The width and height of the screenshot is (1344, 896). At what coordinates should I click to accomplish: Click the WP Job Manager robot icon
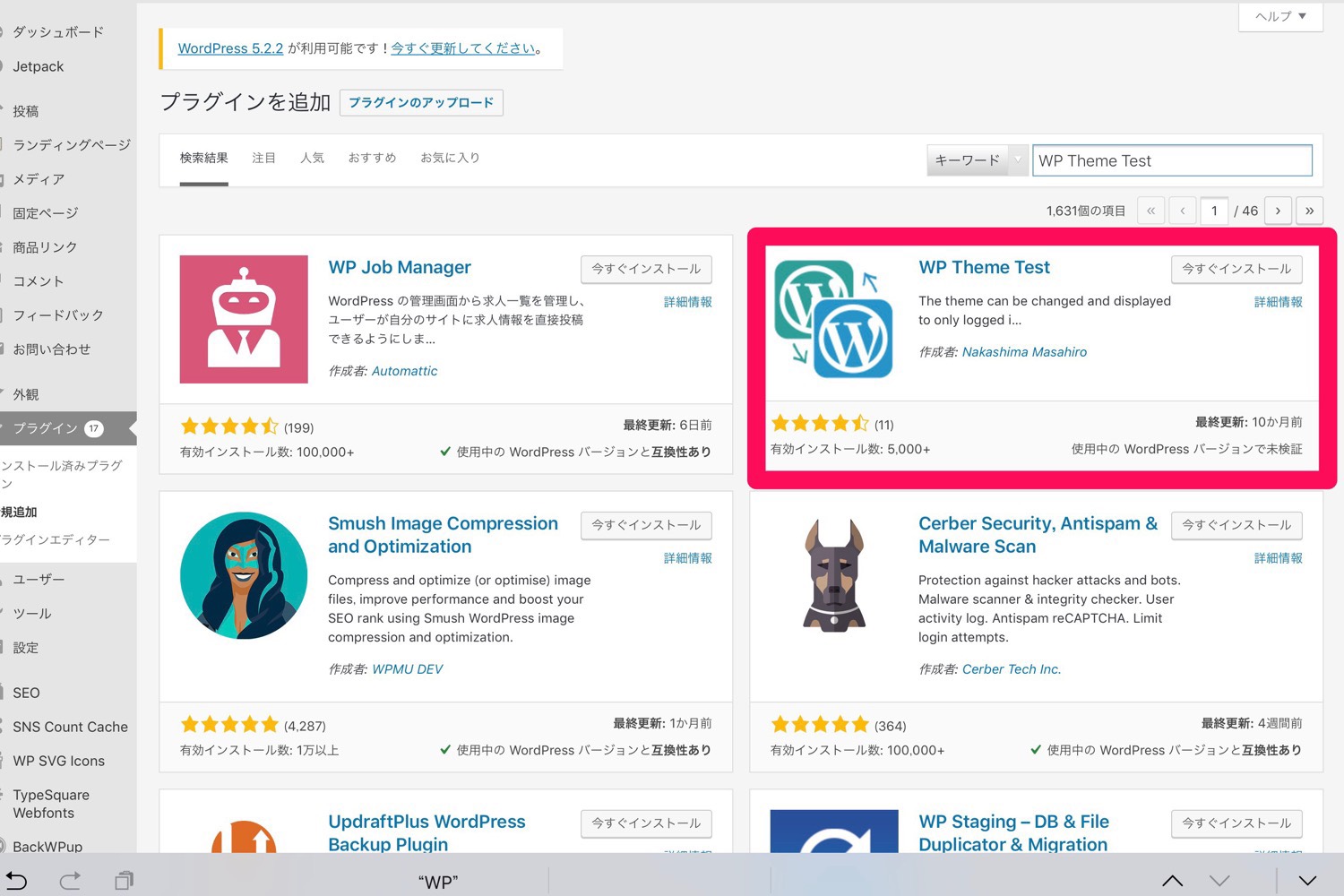244,319
